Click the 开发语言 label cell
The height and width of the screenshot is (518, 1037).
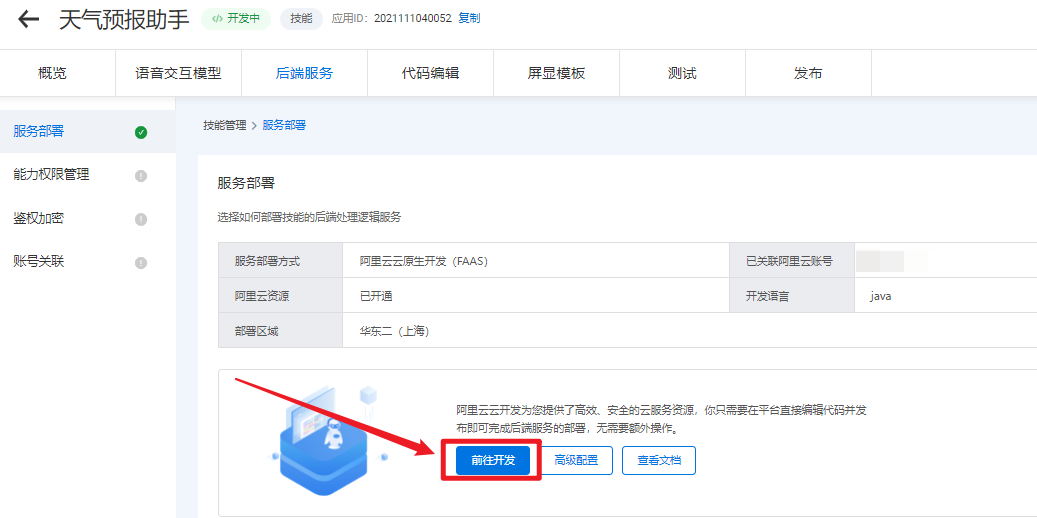792,296
